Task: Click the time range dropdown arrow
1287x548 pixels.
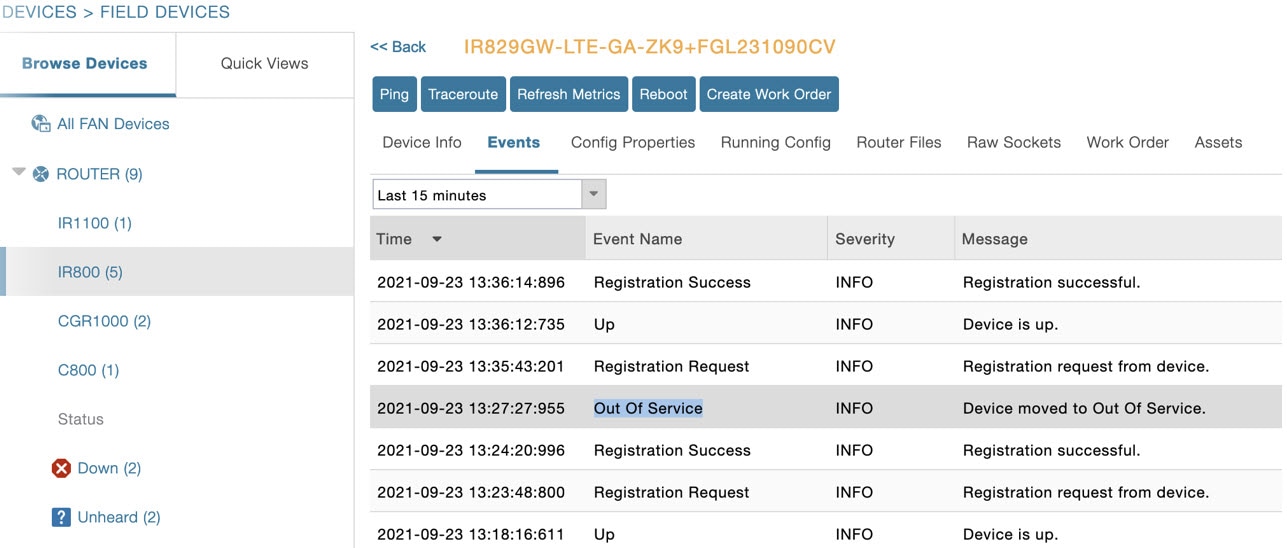Action: 594,194
